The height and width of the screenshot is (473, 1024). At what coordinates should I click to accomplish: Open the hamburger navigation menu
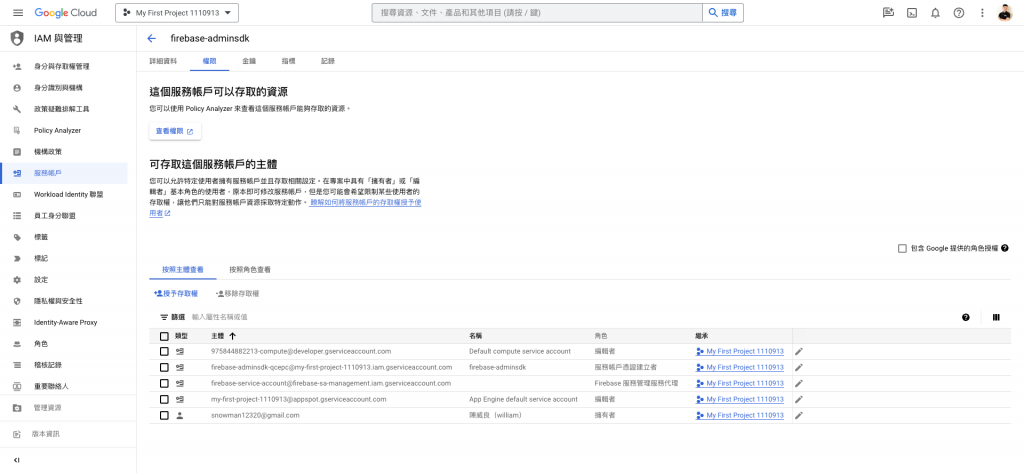[18, 13]
